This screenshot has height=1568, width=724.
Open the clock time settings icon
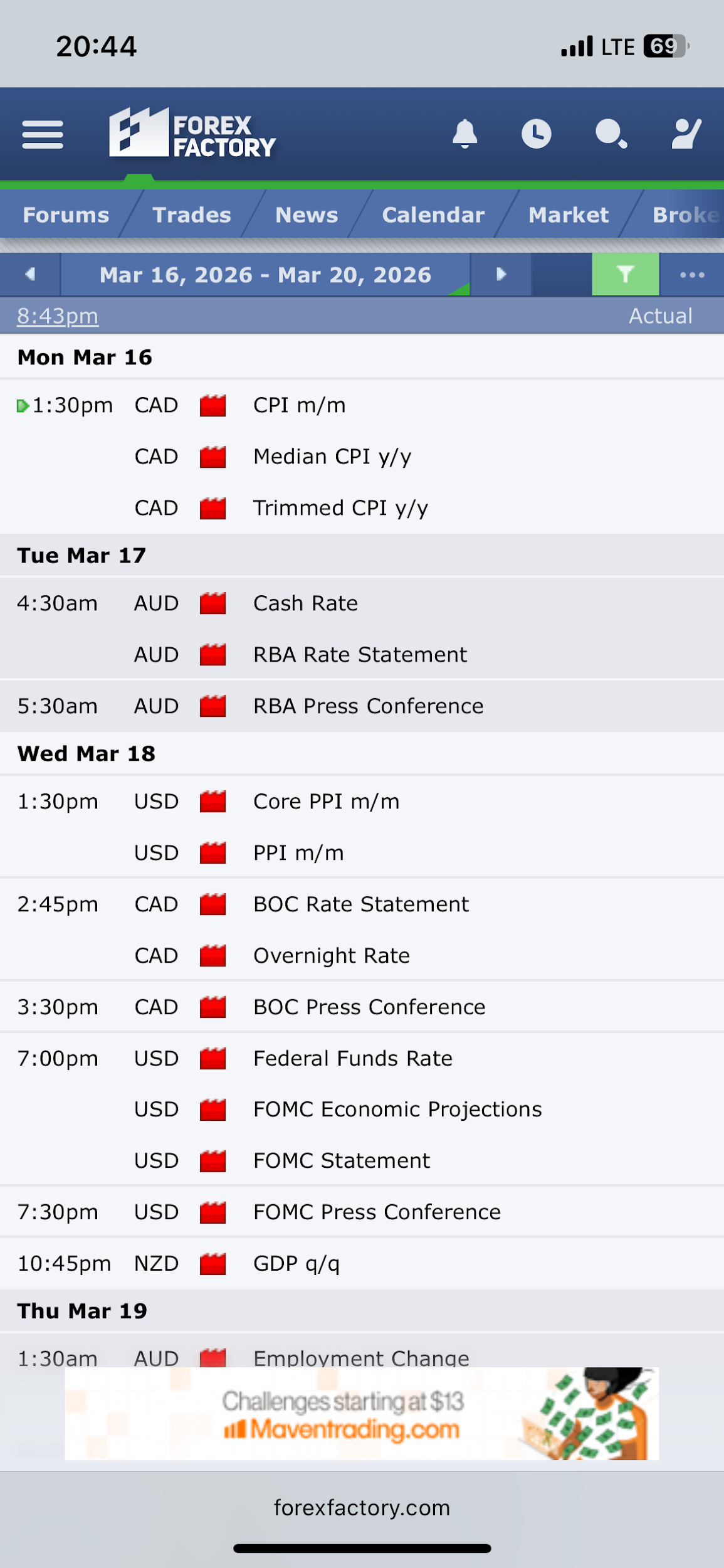tap(536, 133)
